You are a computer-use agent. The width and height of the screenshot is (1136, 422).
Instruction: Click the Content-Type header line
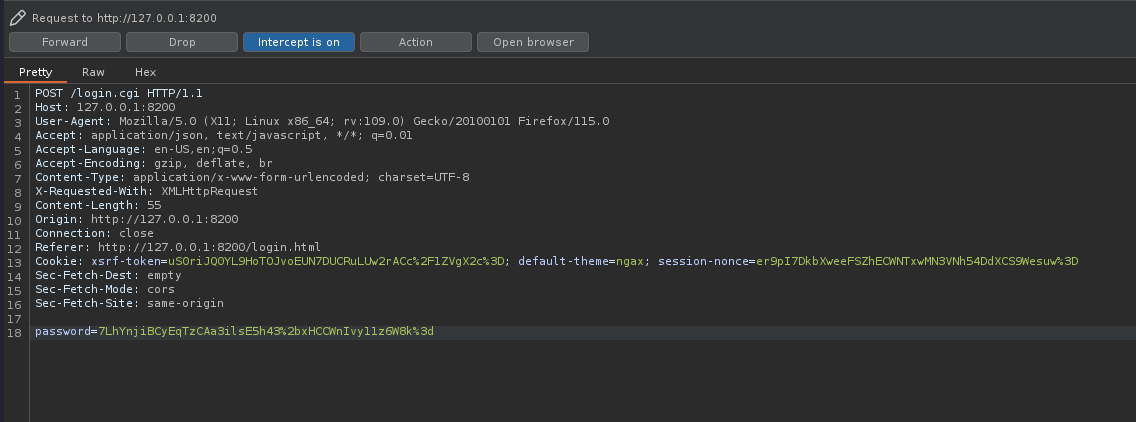point(250,177)
